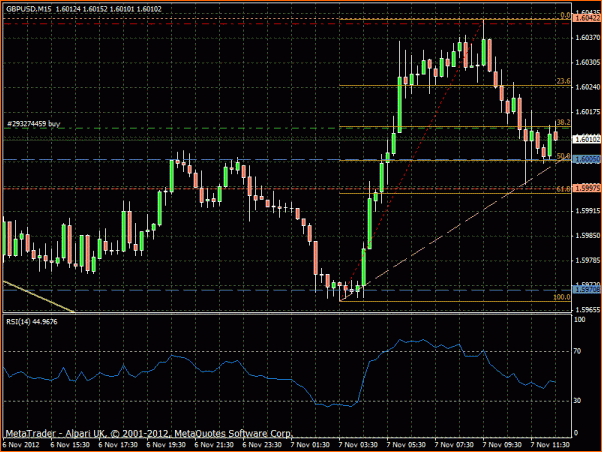Click the blue 1.60050 price tag

pyautogui.click(x=587, y=159)
